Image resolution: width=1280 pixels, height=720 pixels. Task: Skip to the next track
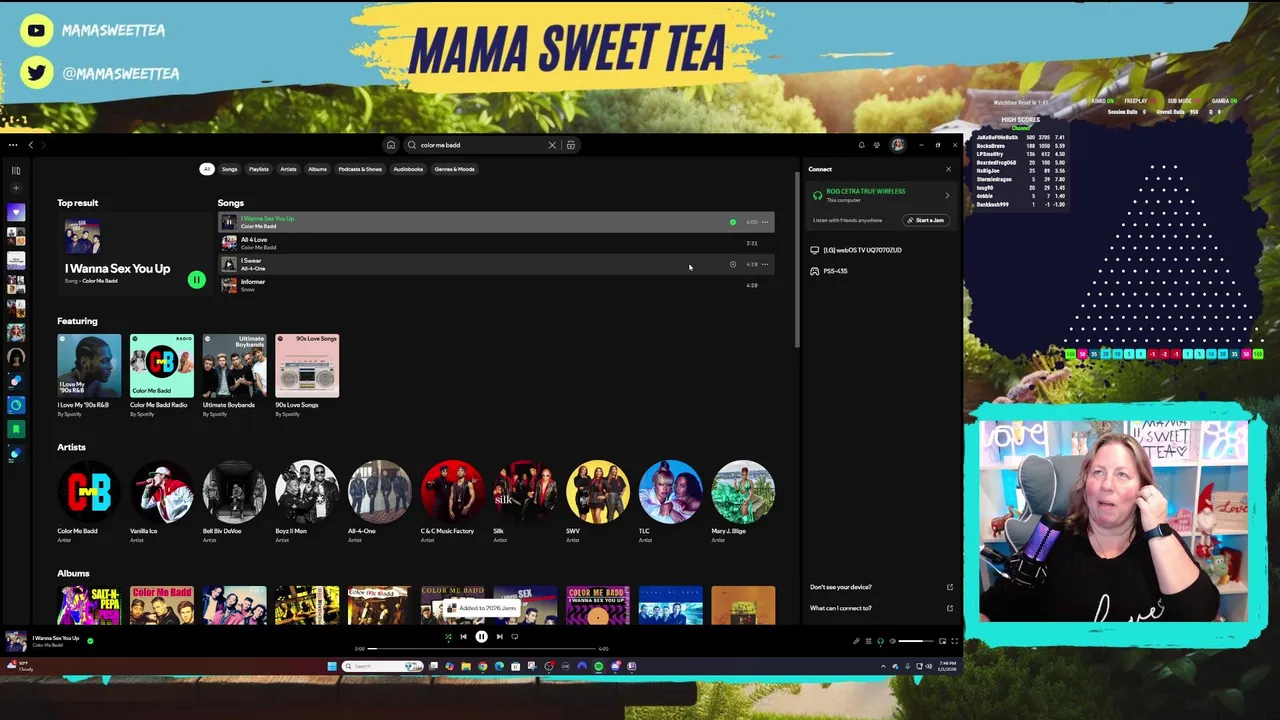[x=499, y=637]
